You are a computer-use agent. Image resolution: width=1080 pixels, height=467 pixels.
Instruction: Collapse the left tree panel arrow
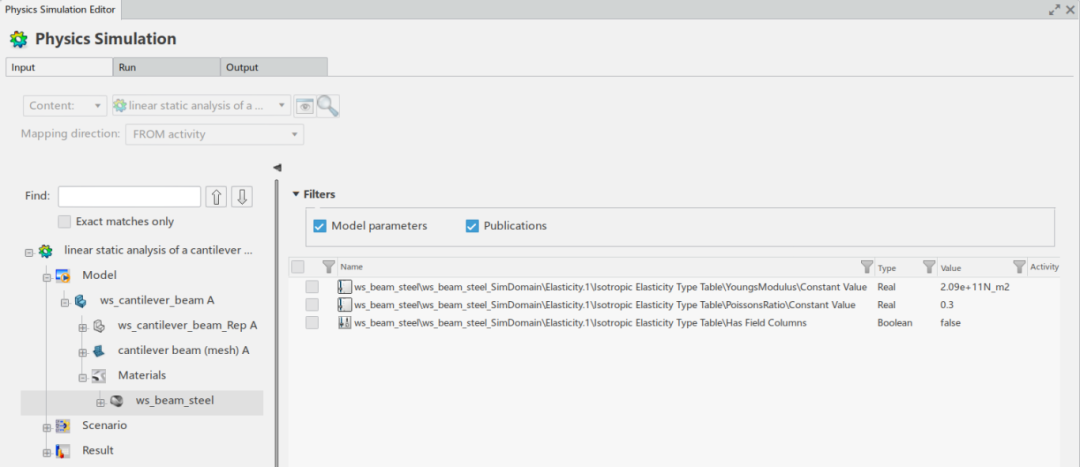(x=277, y=167)
